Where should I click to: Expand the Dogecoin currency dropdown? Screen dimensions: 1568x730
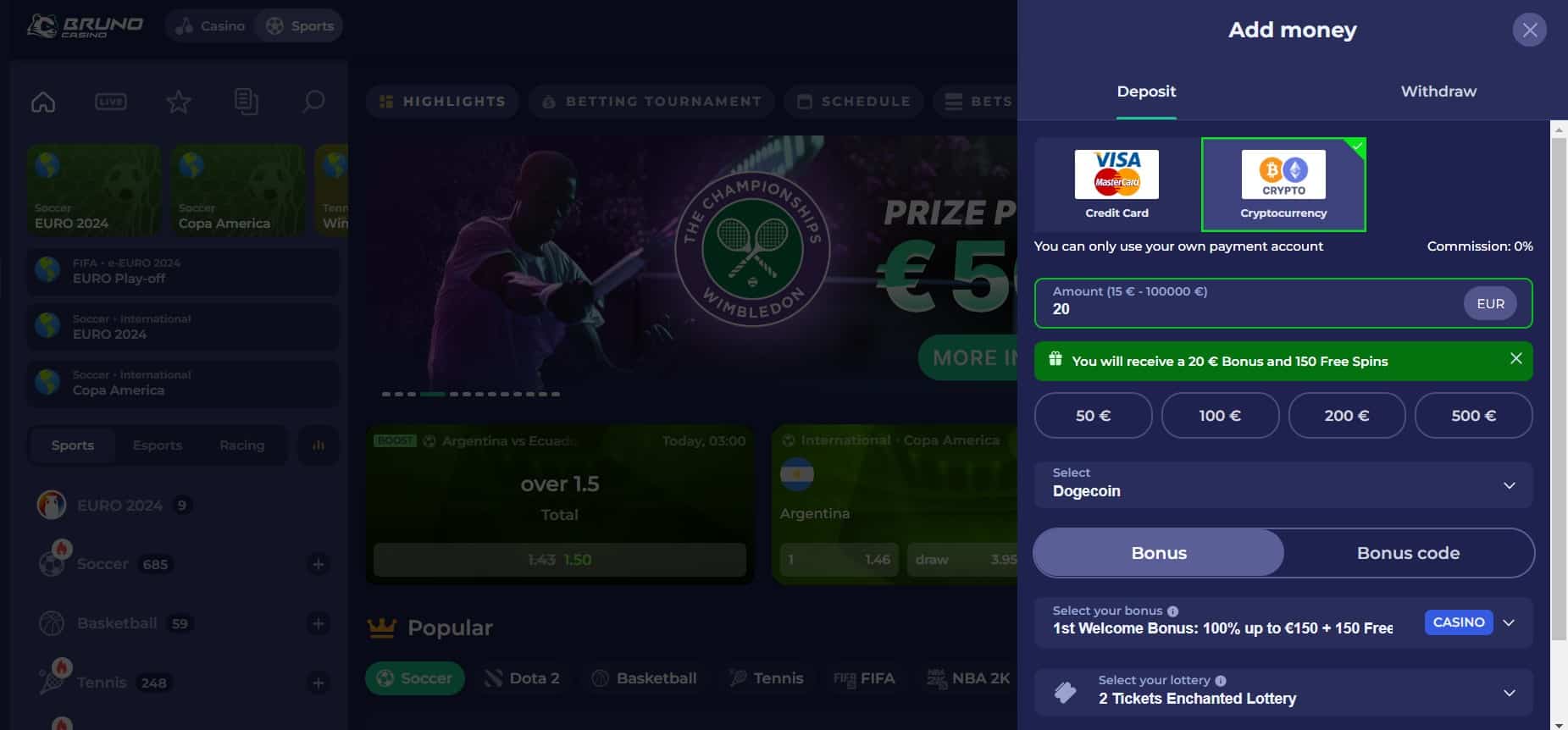pyautogui.click(x=1283, y=484)
